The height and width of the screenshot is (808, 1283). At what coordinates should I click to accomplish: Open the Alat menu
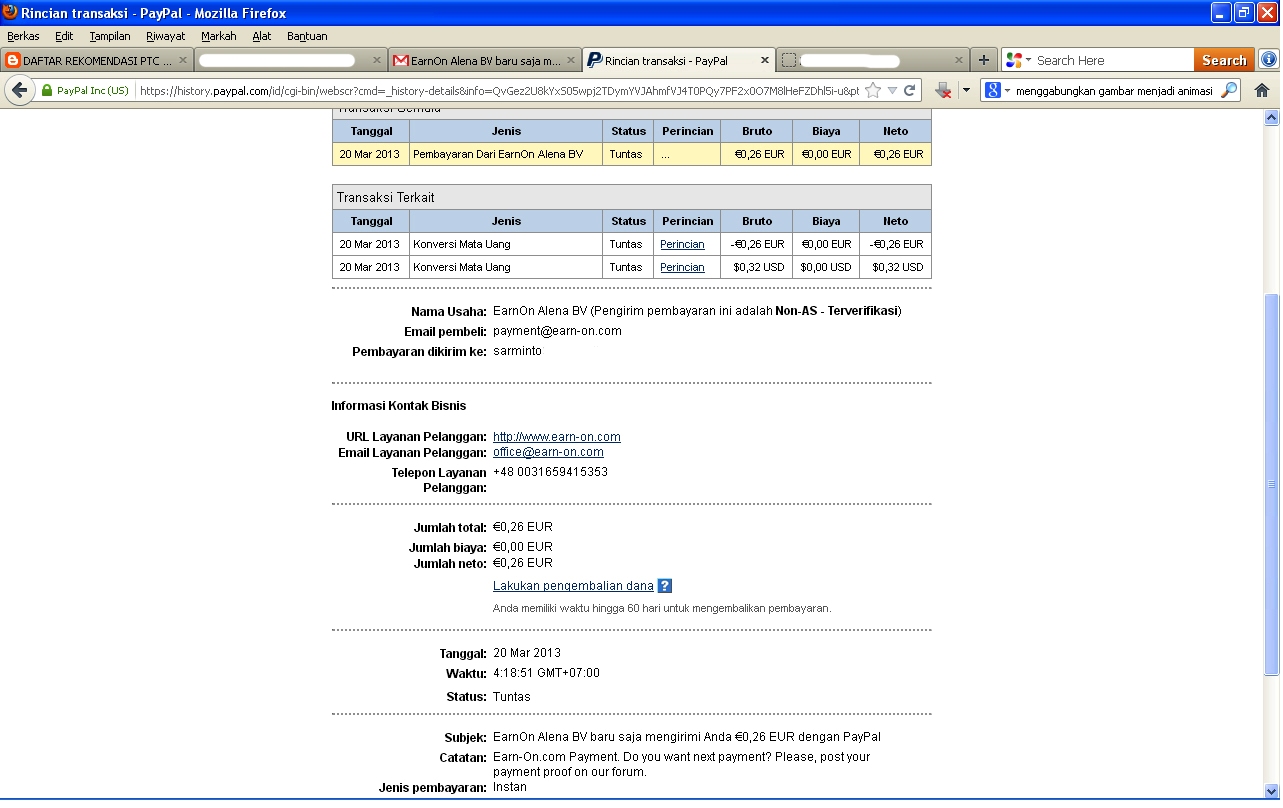pos(262,36)
